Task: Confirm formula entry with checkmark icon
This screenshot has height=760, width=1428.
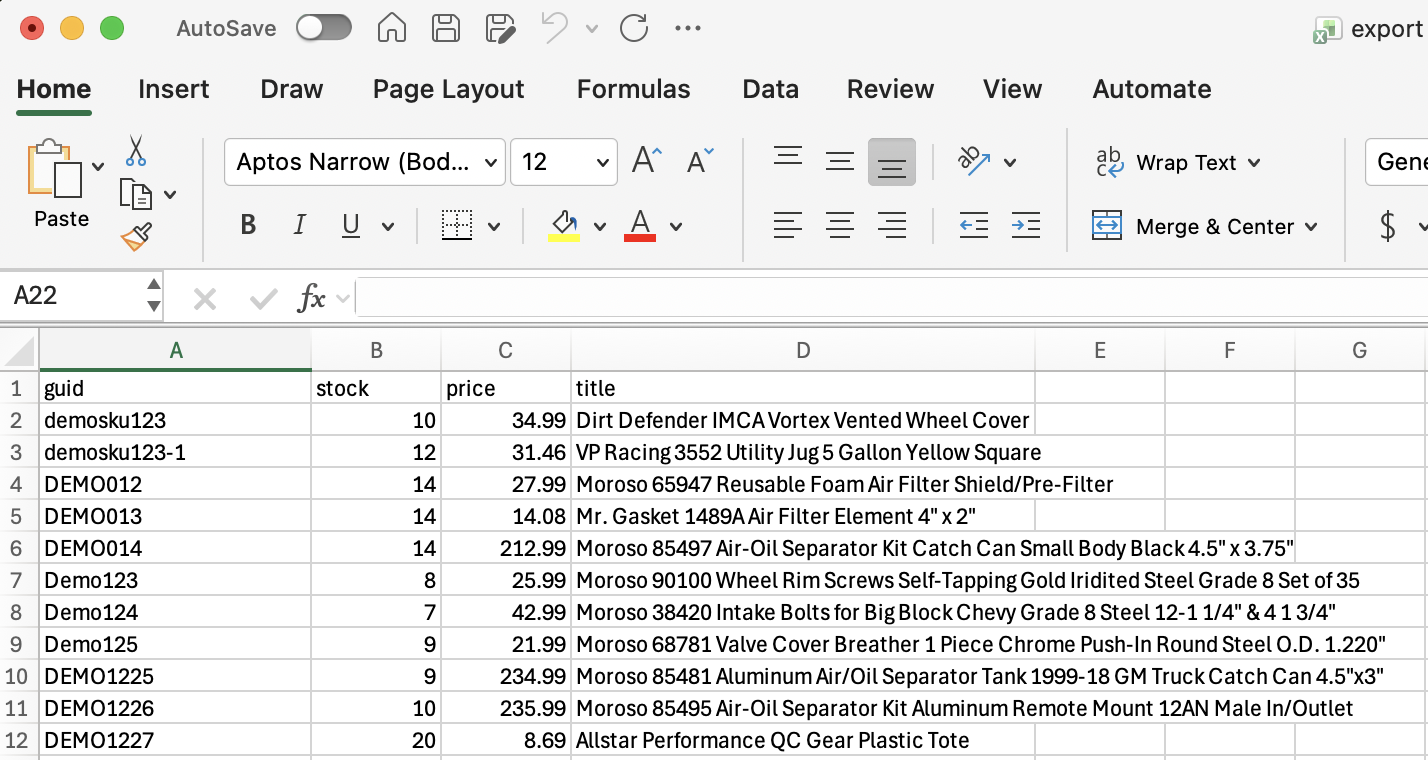Action: pos(264,298)
